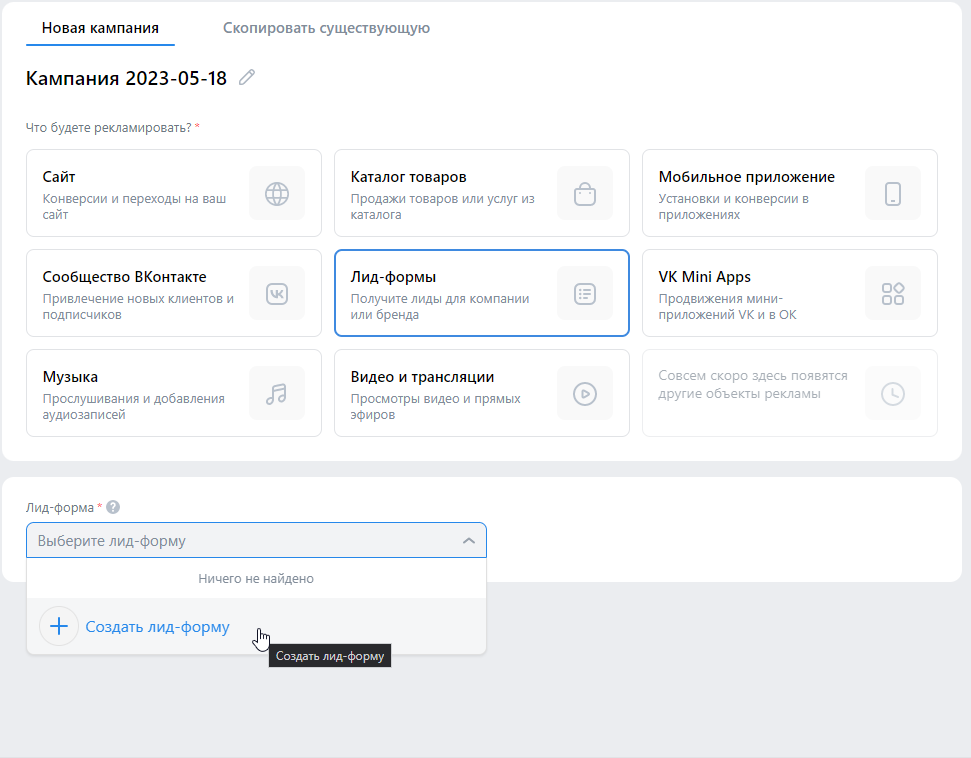Open the Новая кампания tab
Viewport: 971px width, 758px height.
click(x=100, y=28)
